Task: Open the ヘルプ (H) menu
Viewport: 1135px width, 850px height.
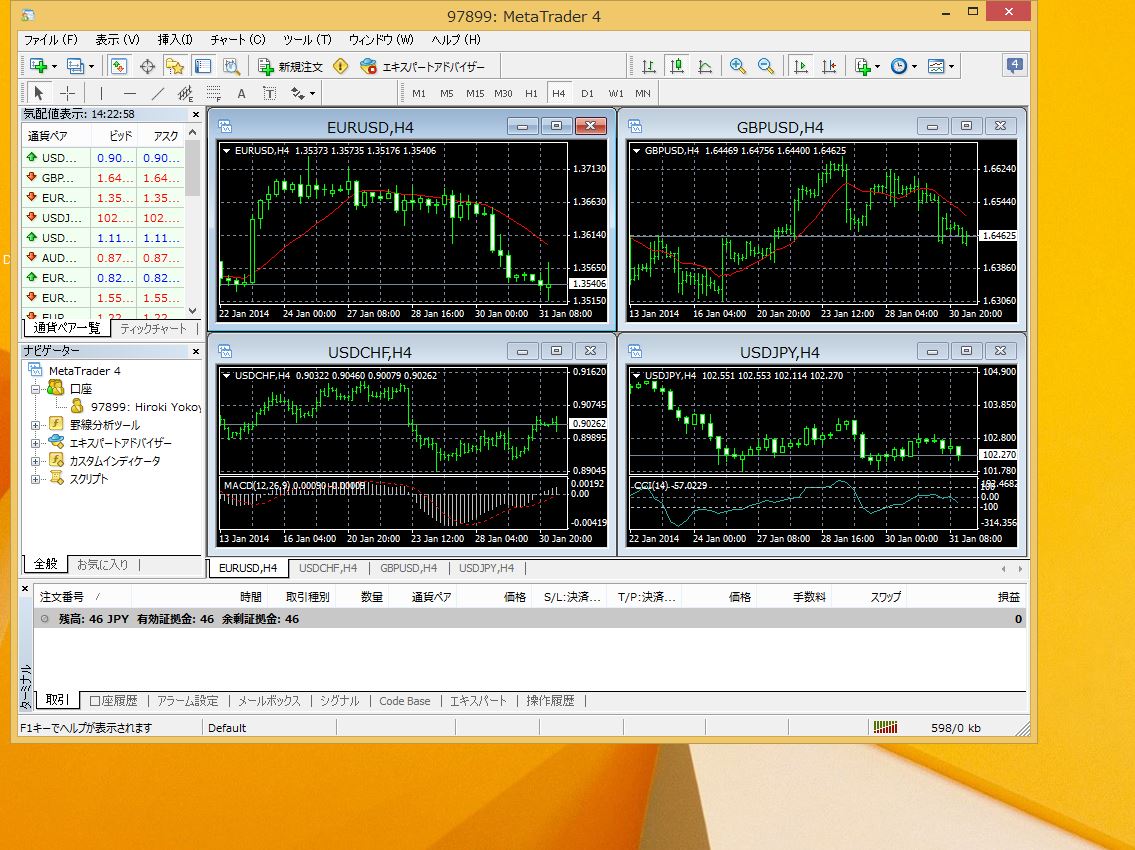Action: tap(456, 40)
